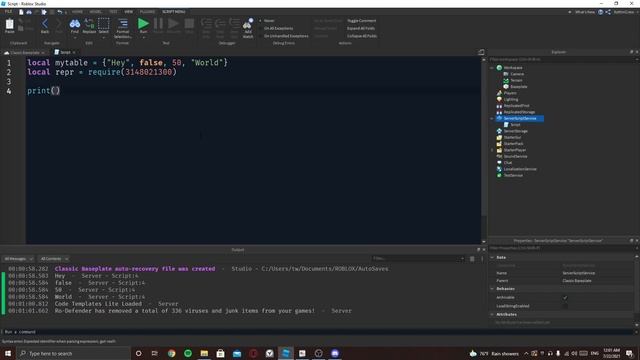Collapse the ServerScriptService tree node
The image size is (640, 360).
(492, 118)
